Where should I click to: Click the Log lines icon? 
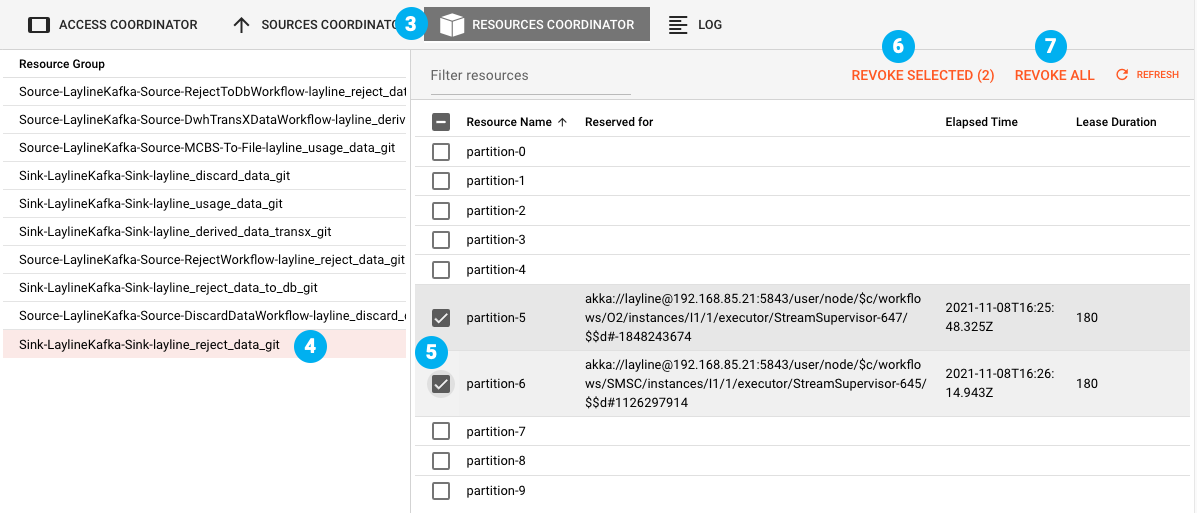pyautogui.click(x=679, y=24)
